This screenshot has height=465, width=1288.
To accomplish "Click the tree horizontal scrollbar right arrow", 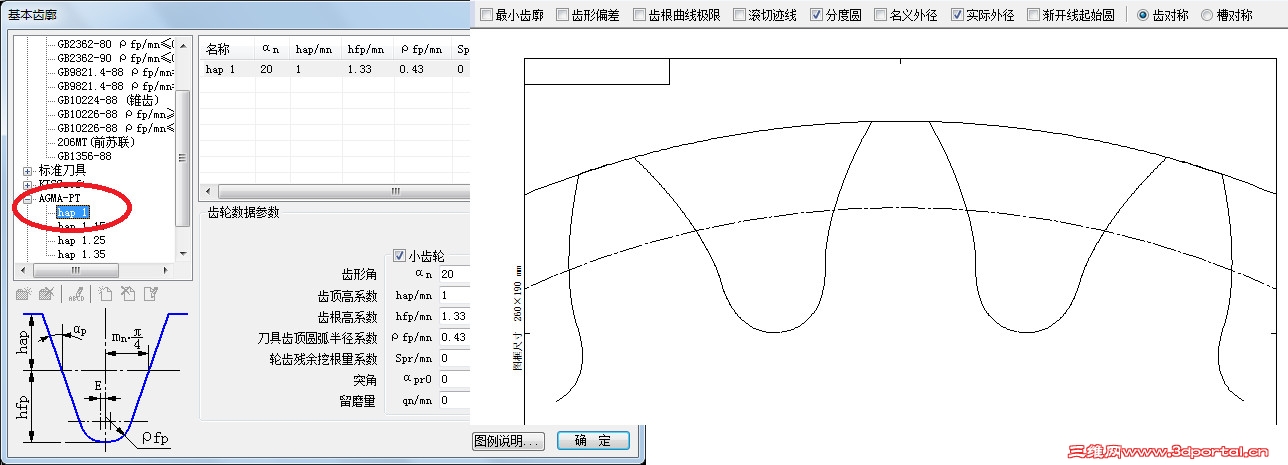I will (x=167, y=270).
